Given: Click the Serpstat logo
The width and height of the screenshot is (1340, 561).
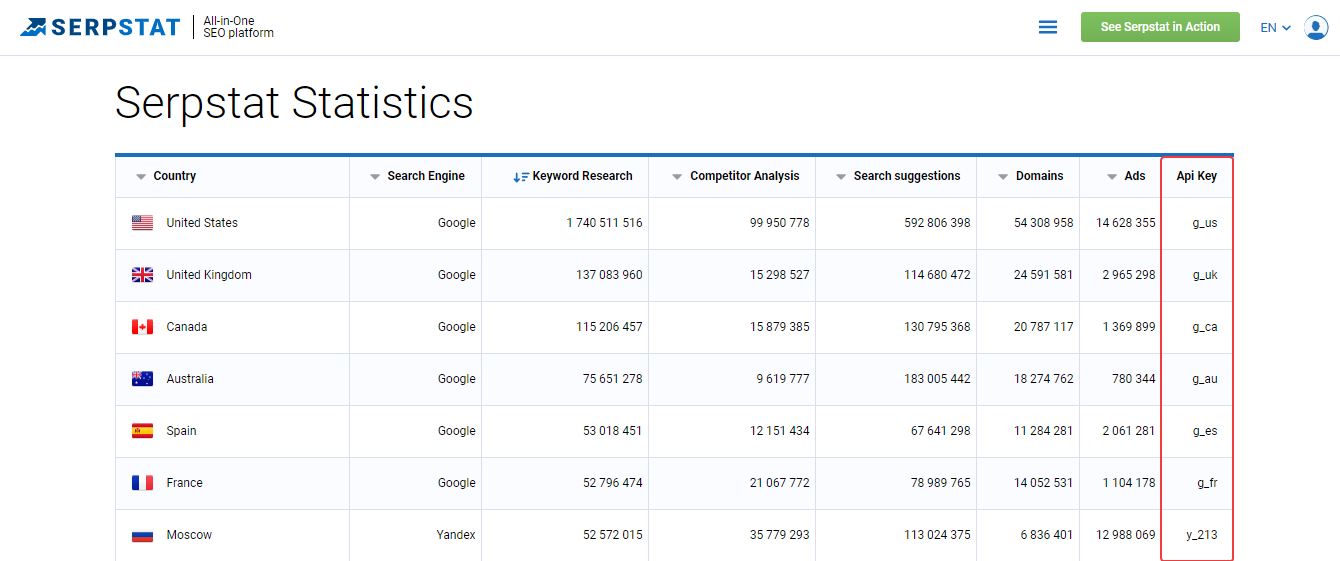Looking at the screenshot, I should (100, 27).
